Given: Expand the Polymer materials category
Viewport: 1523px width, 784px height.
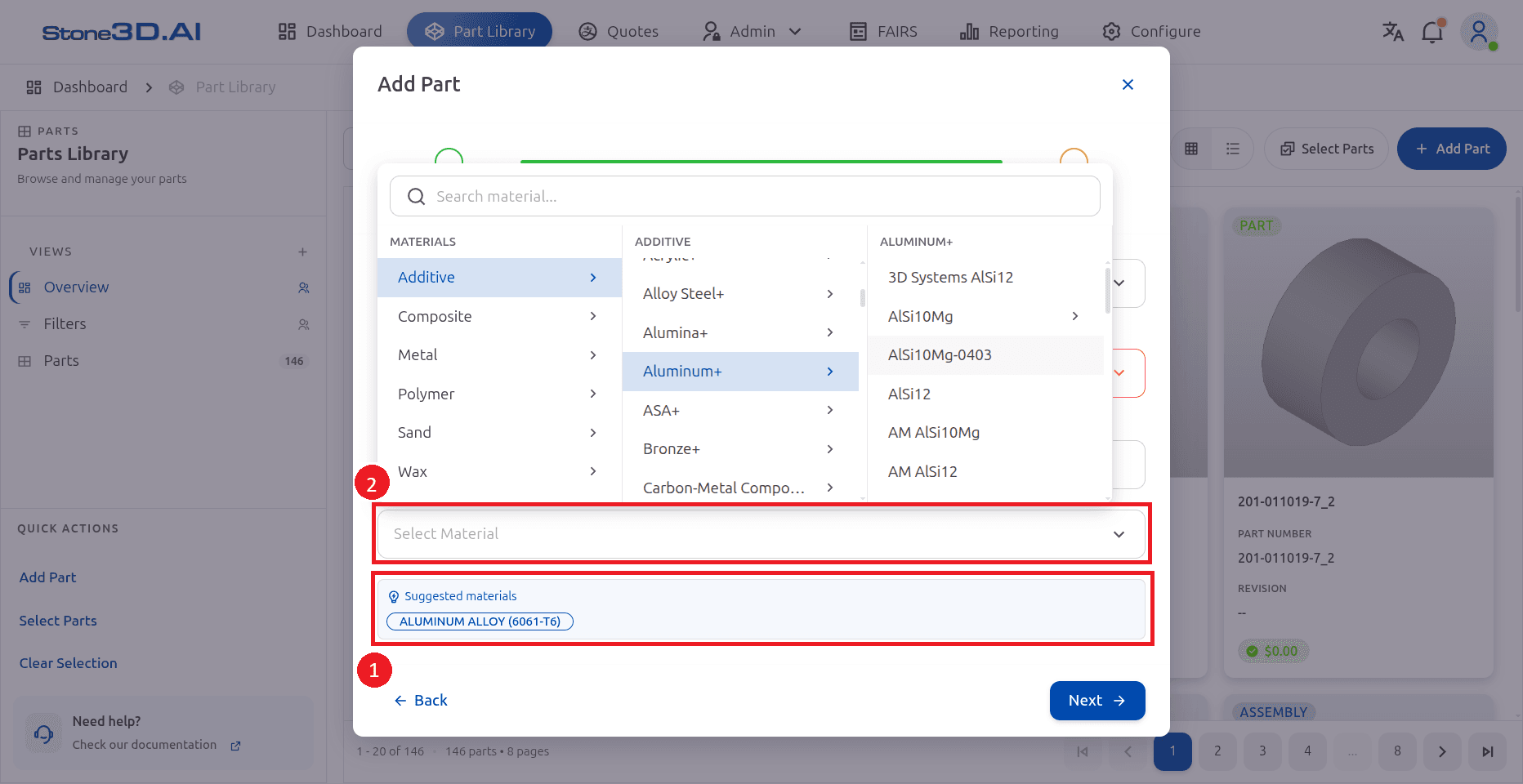Looking at the screenshot, I should tap(499, 394).
